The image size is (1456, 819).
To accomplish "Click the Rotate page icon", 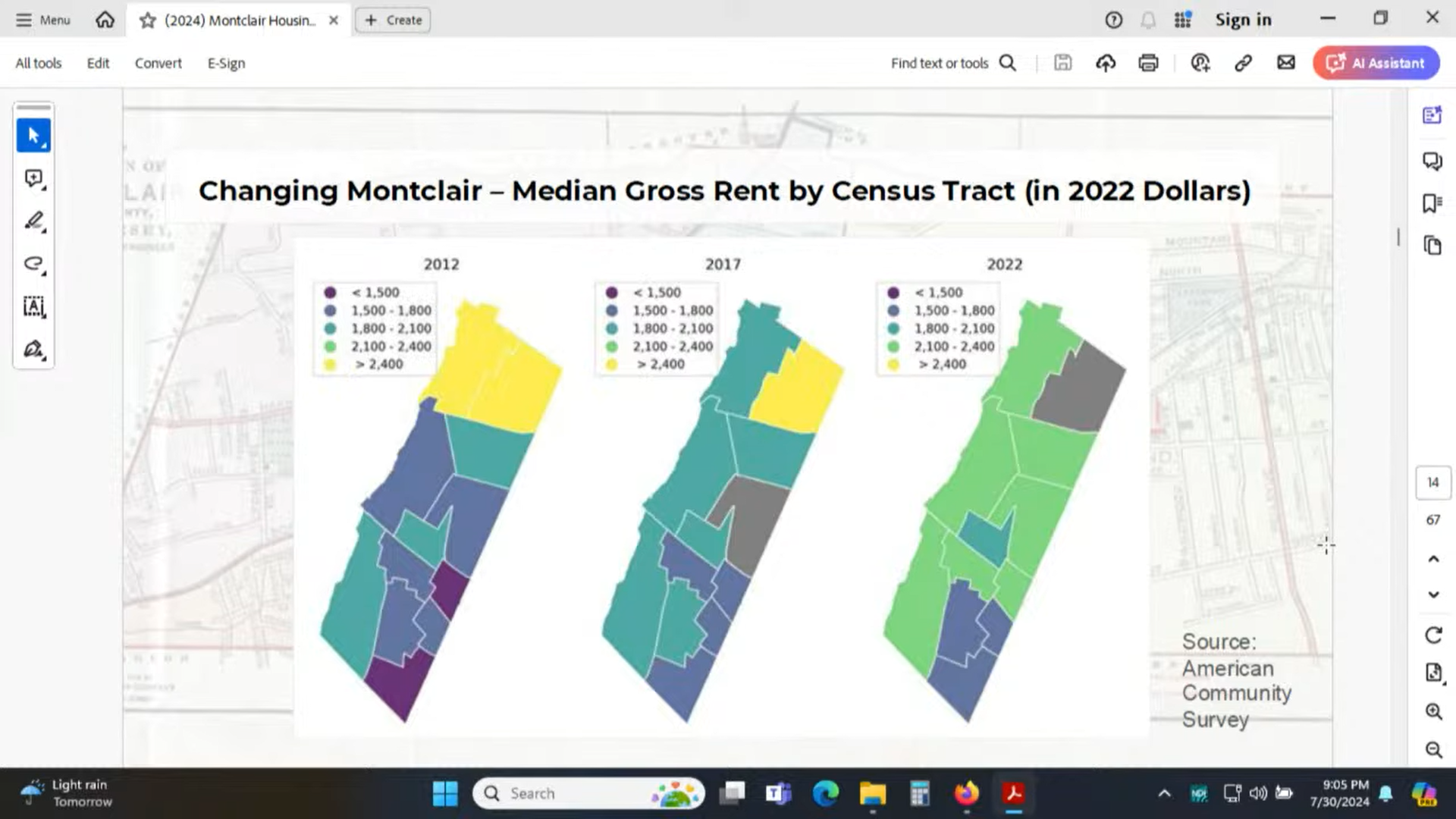I will coord(1433,635).
